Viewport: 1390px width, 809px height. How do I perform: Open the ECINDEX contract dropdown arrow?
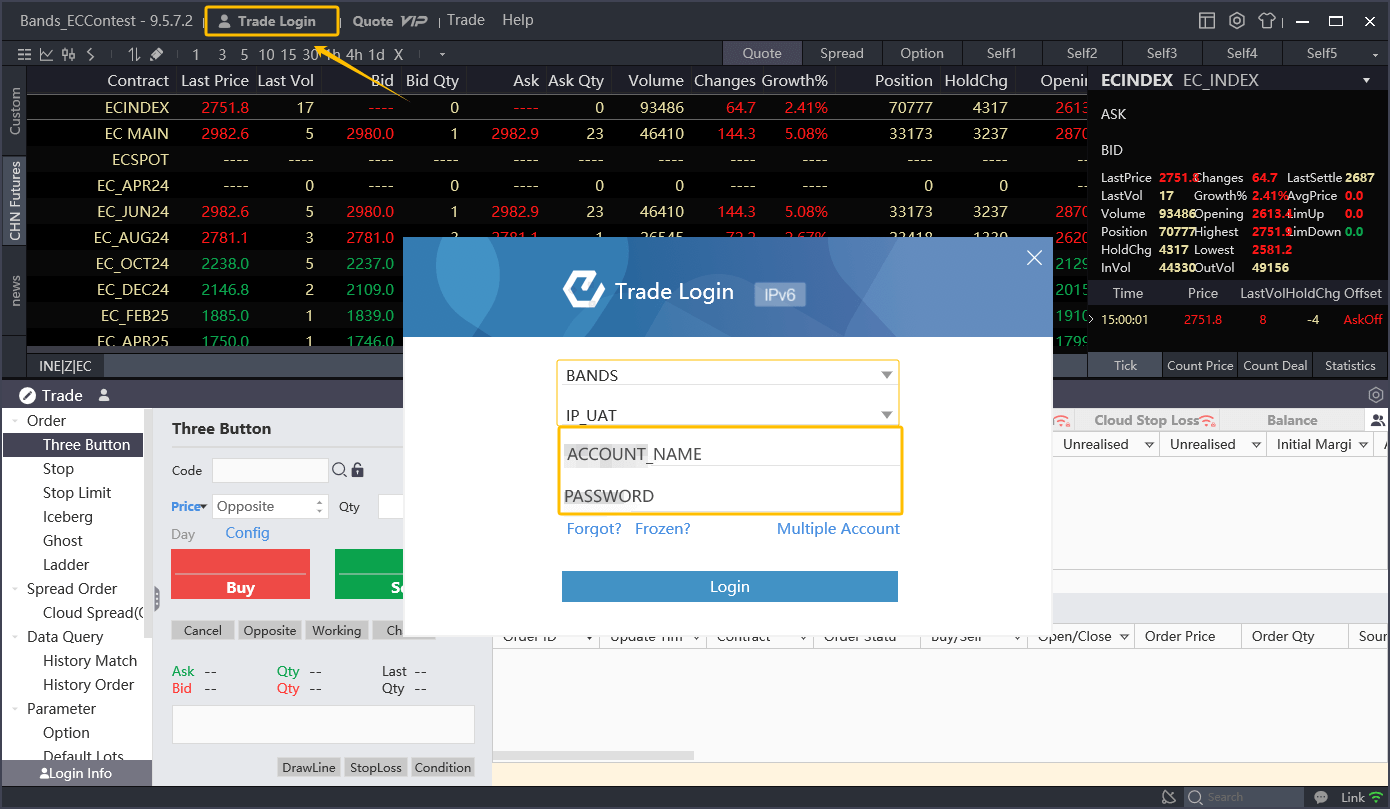(x=1367, y=81)
